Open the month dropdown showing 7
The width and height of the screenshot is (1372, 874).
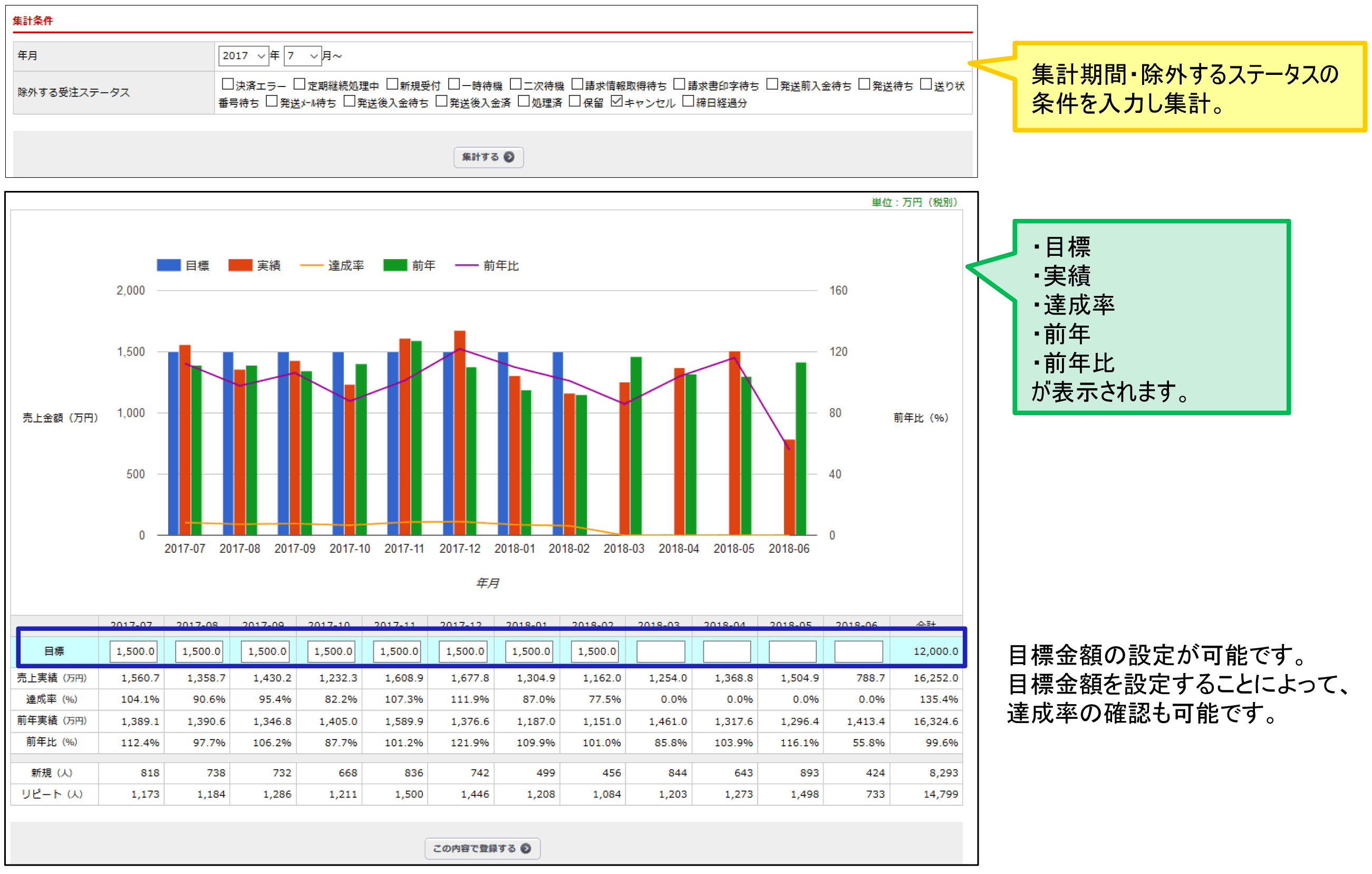(x=303, y=55)
